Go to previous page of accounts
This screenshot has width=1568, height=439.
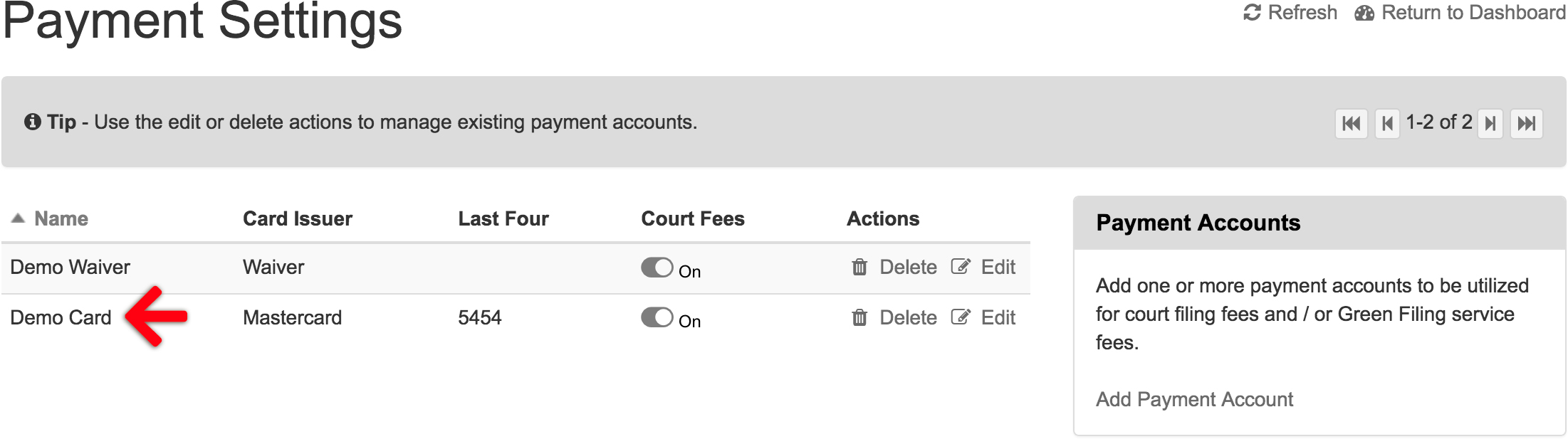[1386, 124]
